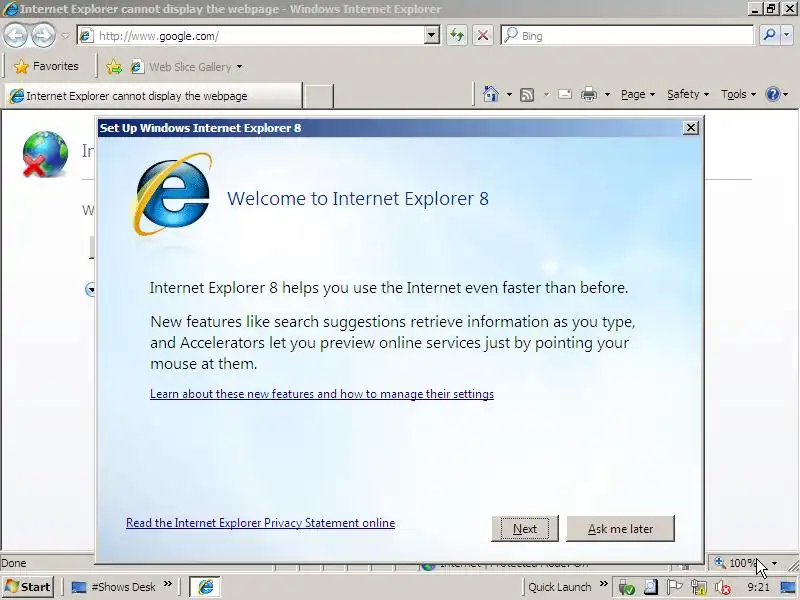Expand the quick launch overflow chevron
800x600 pixels.
(168, 584)
